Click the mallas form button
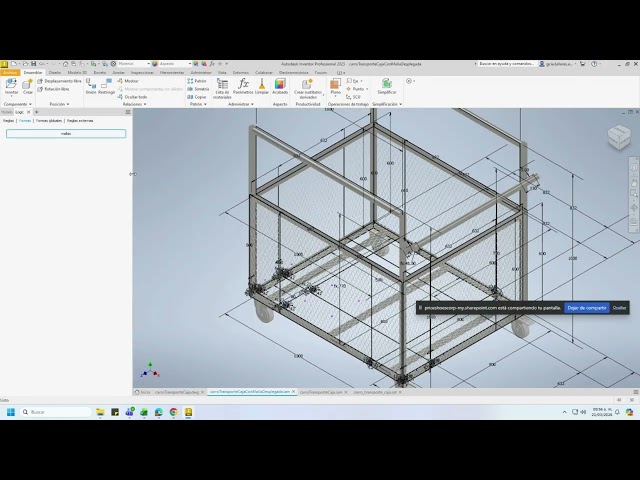The width and height of the screenshot is (640, 480). pyautogui.click(x=66, y=133)
